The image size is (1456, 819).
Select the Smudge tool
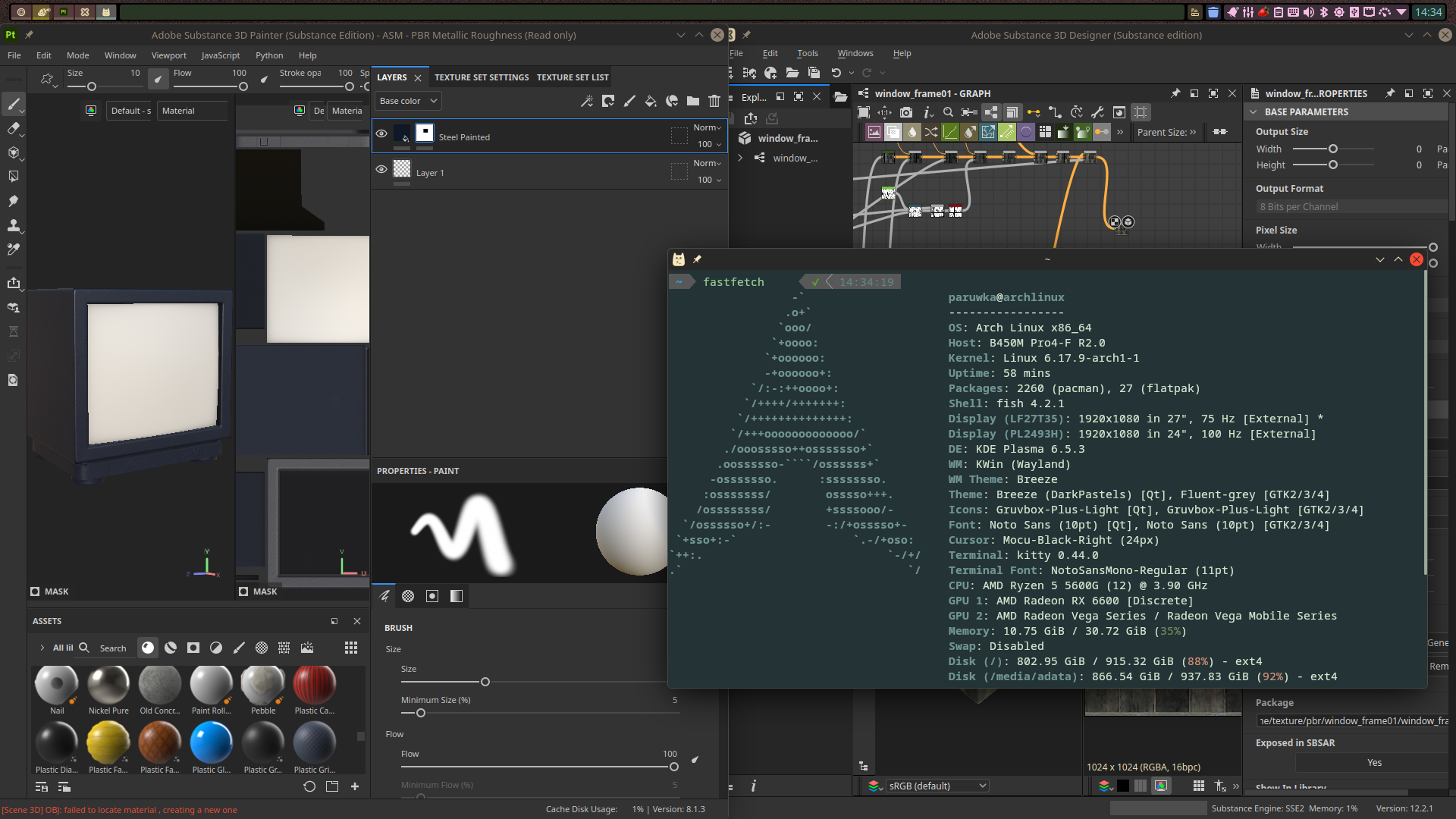tap(13, 201)
